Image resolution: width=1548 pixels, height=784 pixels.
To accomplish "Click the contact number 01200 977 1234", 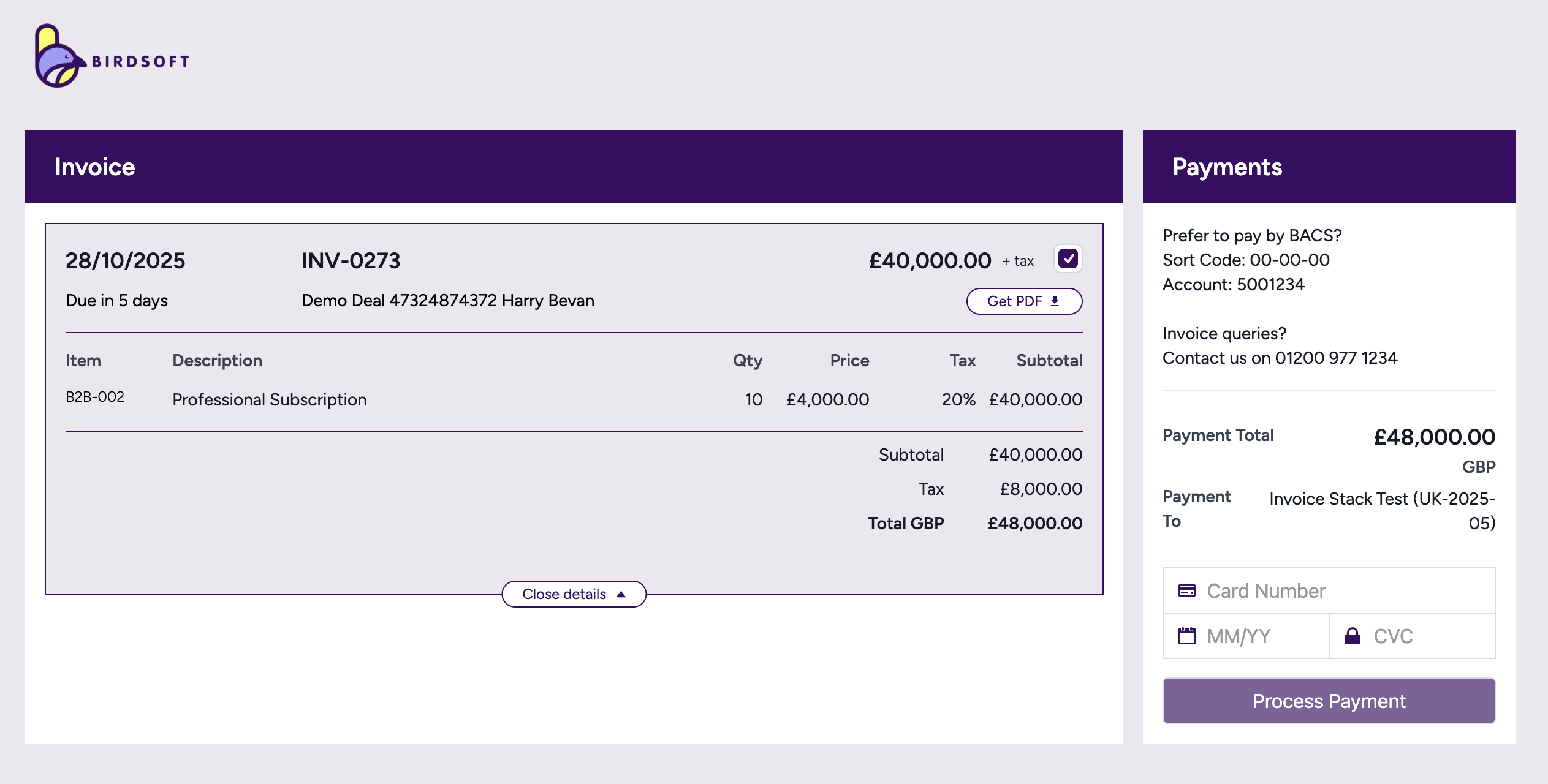I will point(1336,358).
